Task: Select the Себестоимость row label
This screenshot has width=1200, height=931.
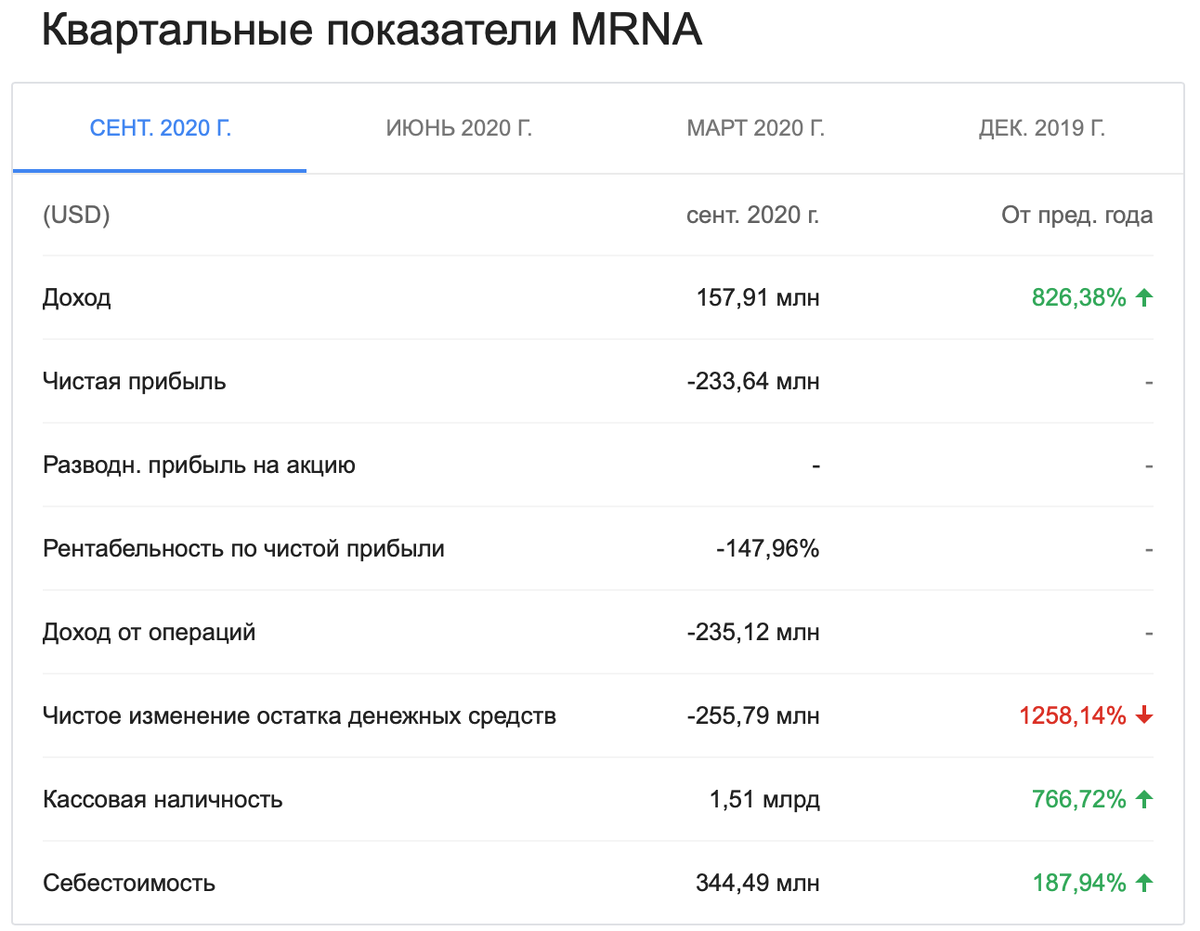Action: click(x=128, y=883)
